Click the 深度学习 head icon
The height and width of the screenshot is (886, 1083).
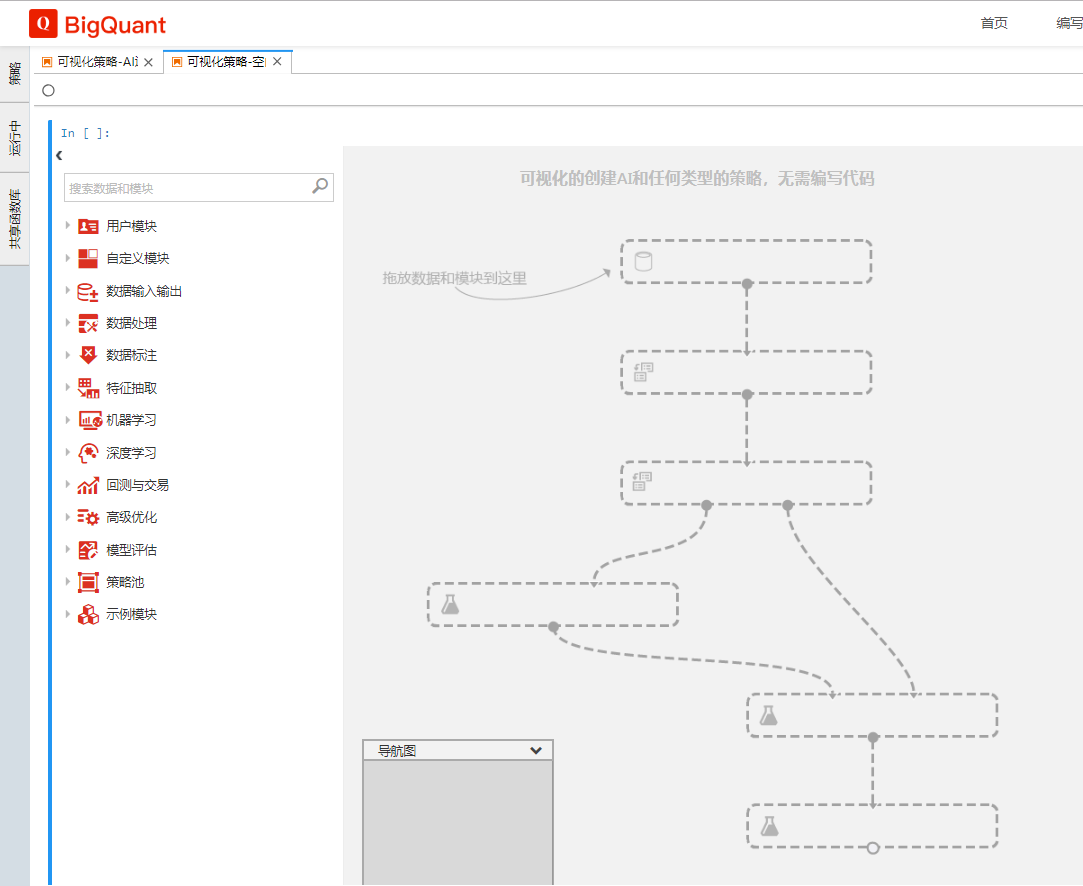click(x=88, y=452)
